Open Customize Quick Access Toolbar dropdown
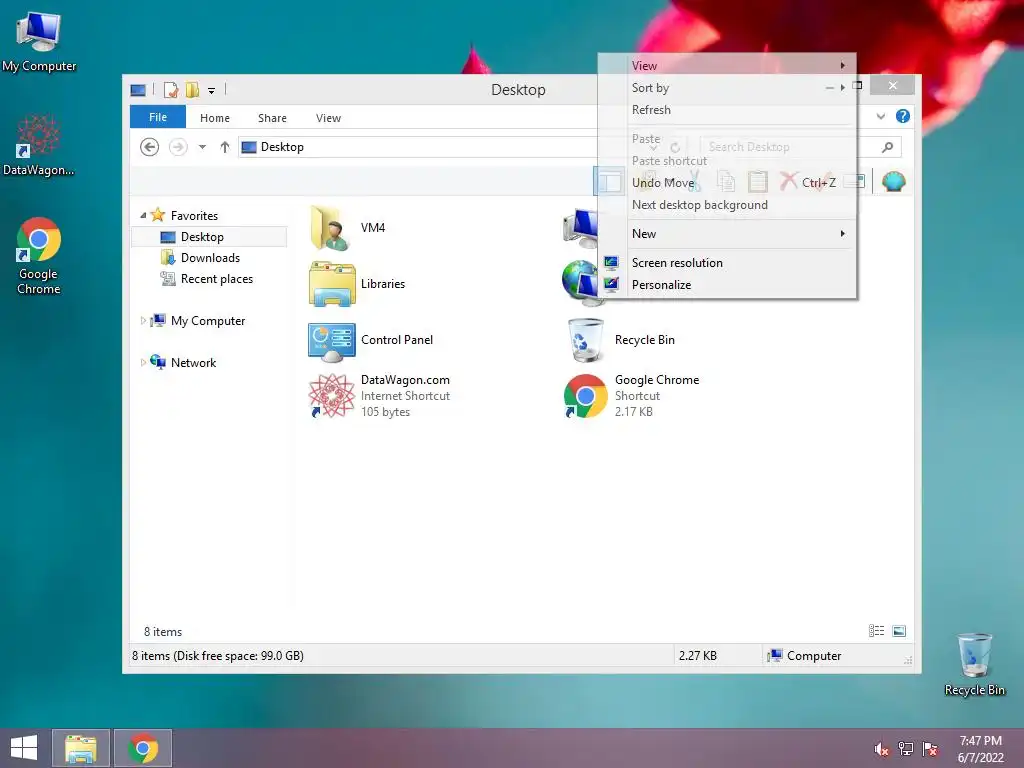The image size is (1024, 768). tap(211, 91)
